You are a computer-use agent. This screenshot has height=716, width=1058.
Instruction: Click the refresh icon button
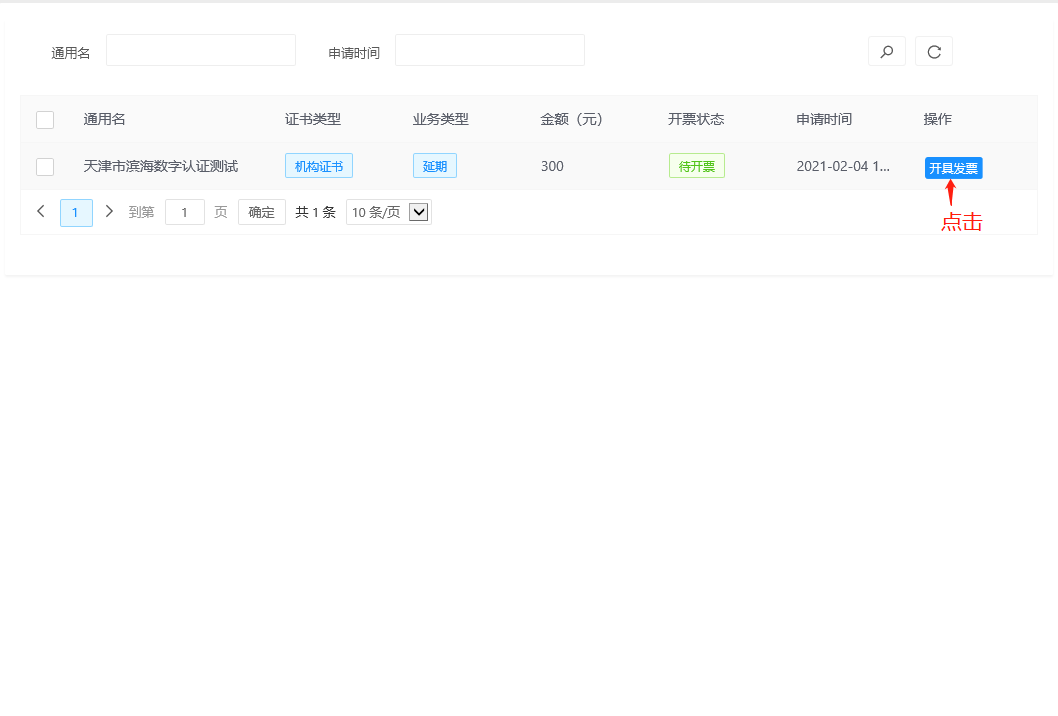(x=934, y=52)
